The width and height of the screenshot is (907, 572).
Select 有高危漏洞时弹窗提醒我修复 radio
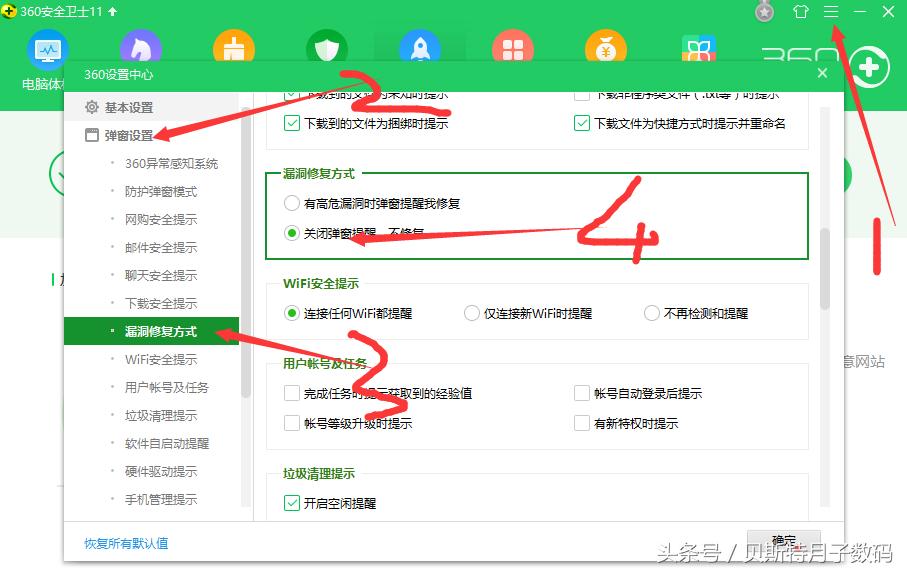[x=292, y=203]
